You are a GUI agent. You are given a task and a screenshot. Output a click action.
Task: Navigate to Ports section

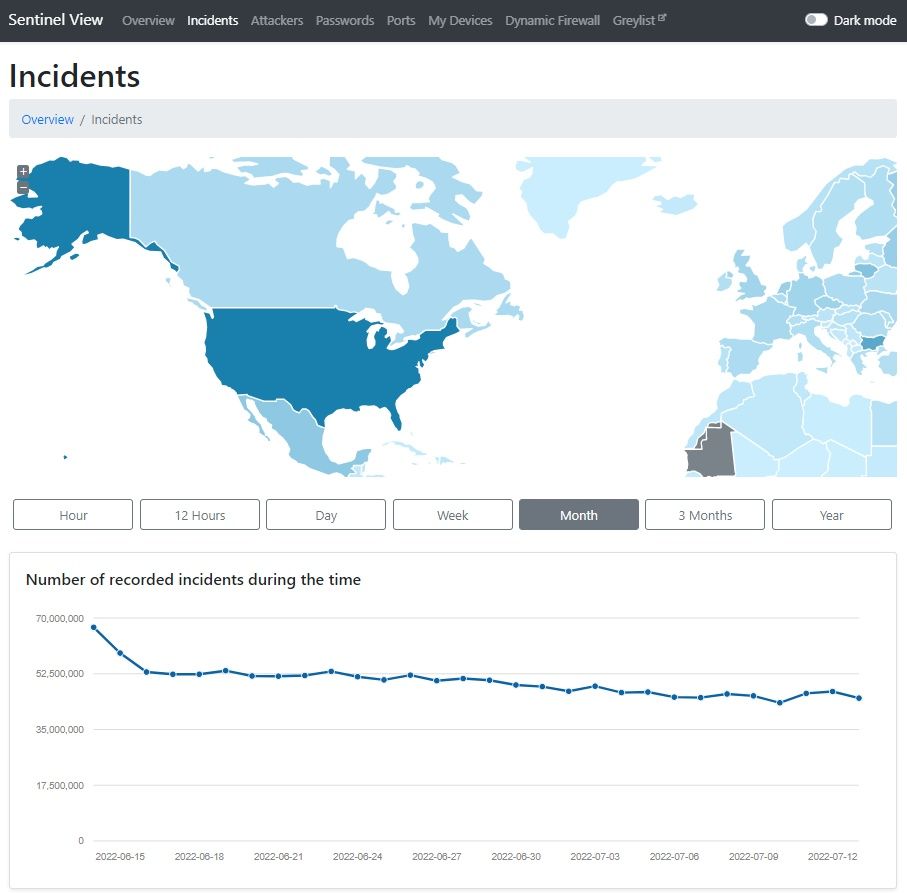[401, 20]
